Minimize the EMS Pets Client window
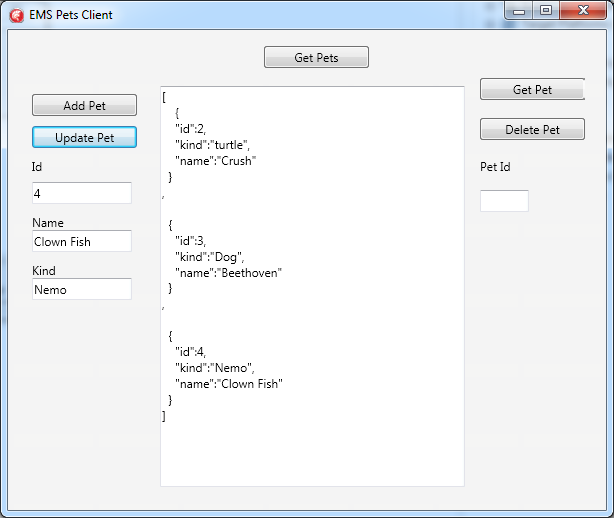 (518, 11)
